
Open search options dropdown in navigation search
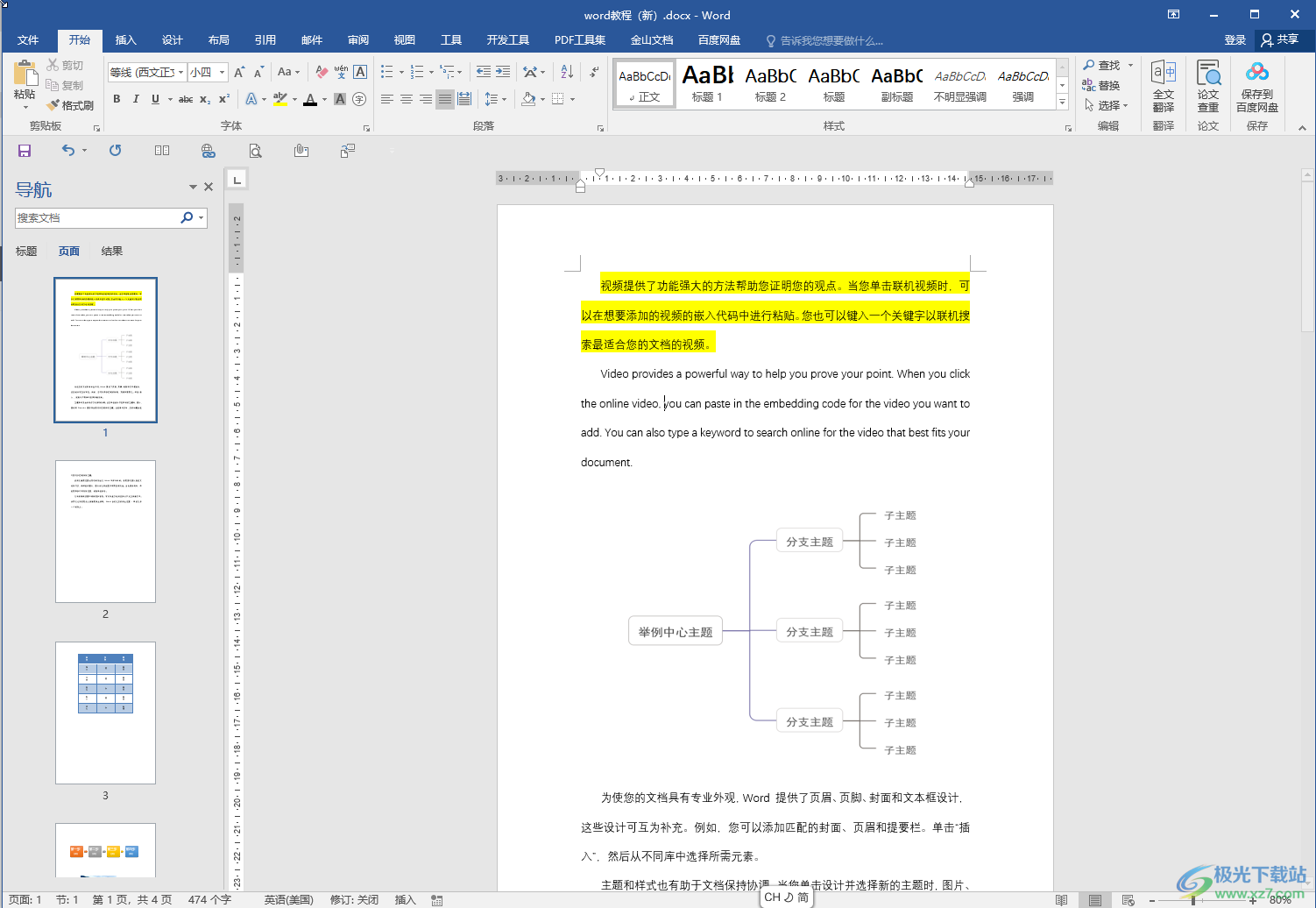tap(202, 217)
